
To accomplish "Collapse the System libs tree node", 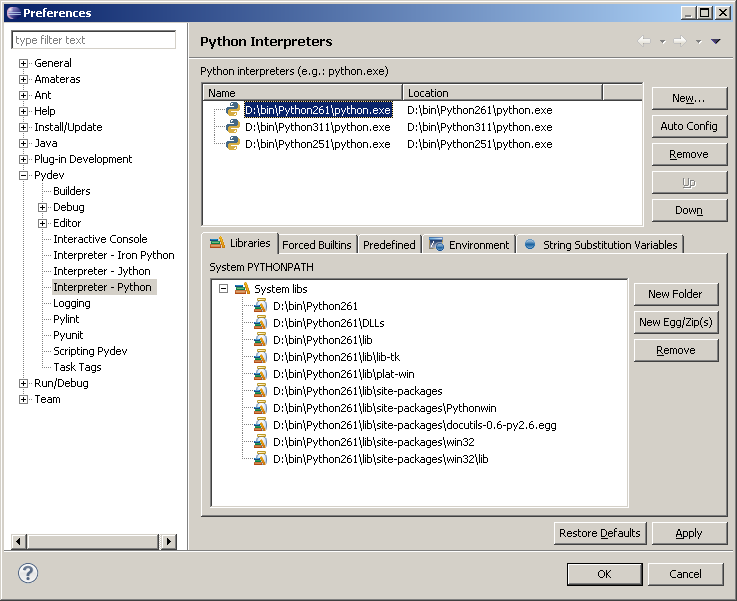I will (x=223, y=289).
